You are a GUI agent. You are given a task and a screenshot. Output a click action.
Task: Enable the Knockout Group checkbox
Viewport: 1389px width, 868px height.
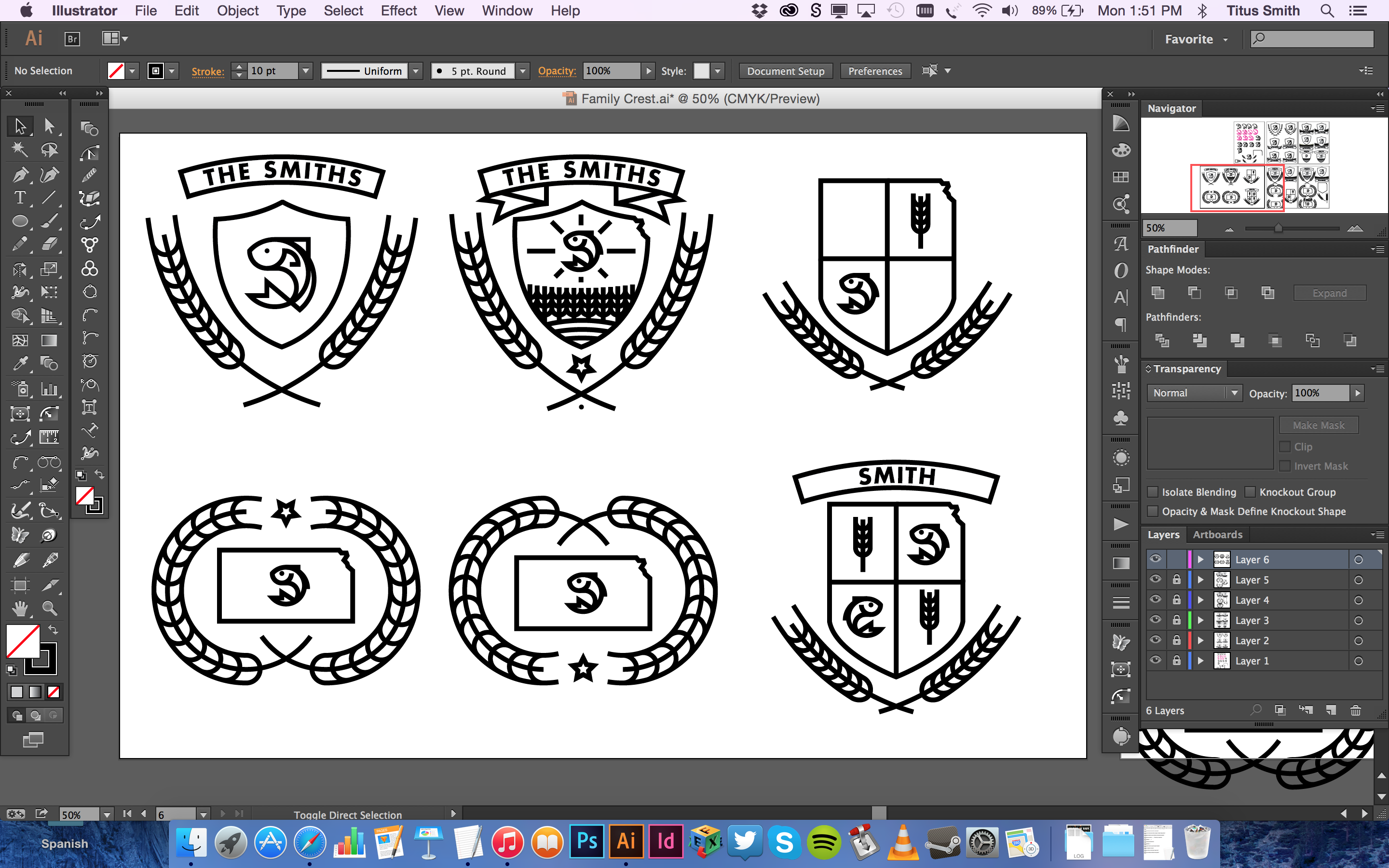[1250, 492]
